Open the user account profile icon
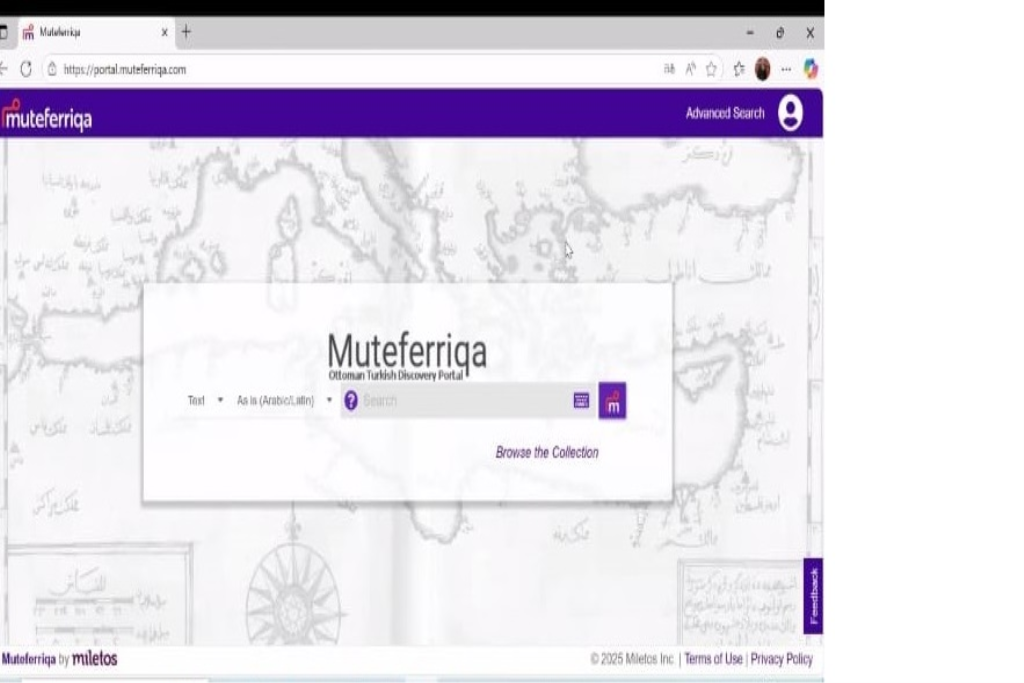Image resolution: width=1024 pixels, height=683 pixels. pyautogui.click(x=790, y=113)
